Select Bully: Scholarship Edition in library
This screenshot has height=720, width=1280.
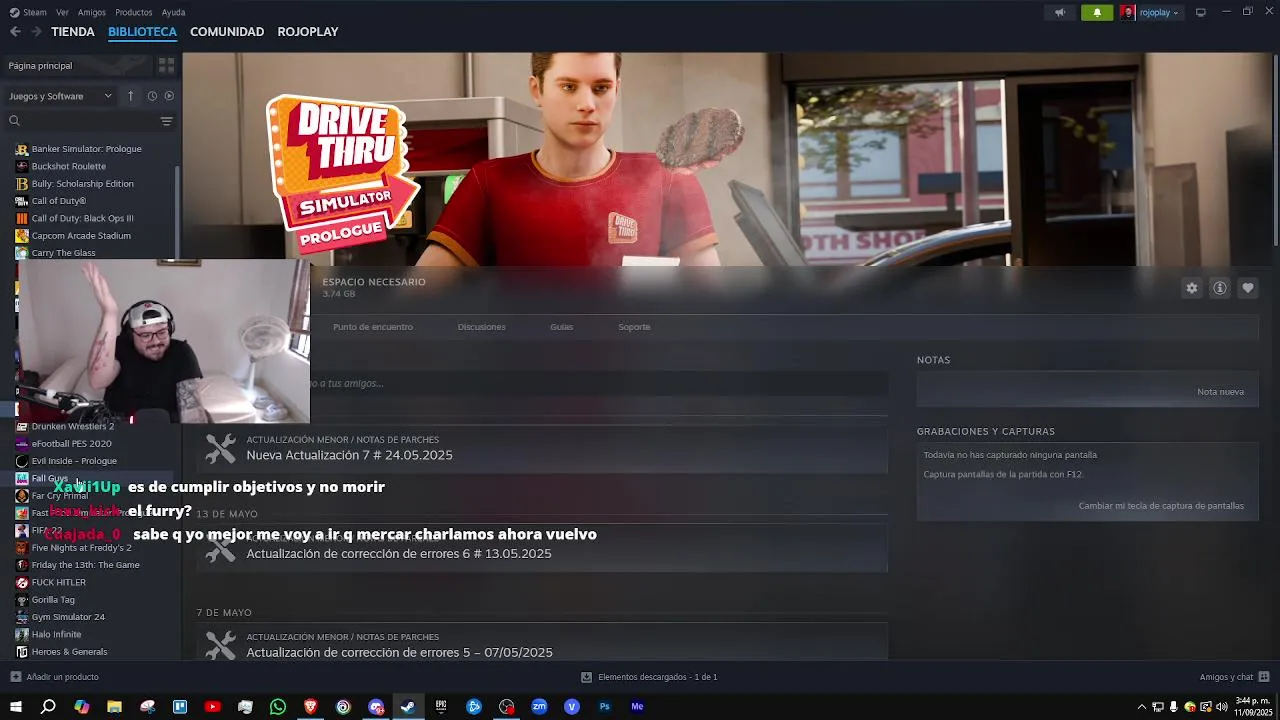[82, 184]
